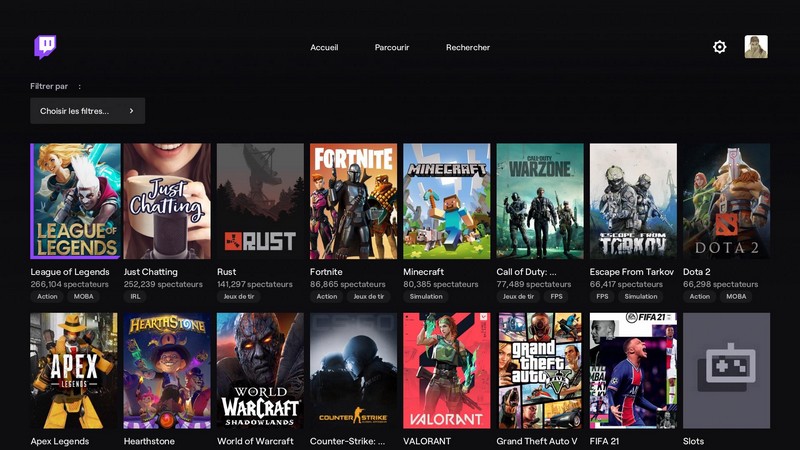Choose the Minecraft game cover
Screen dimensions: 800x450
tap(446, 201)
